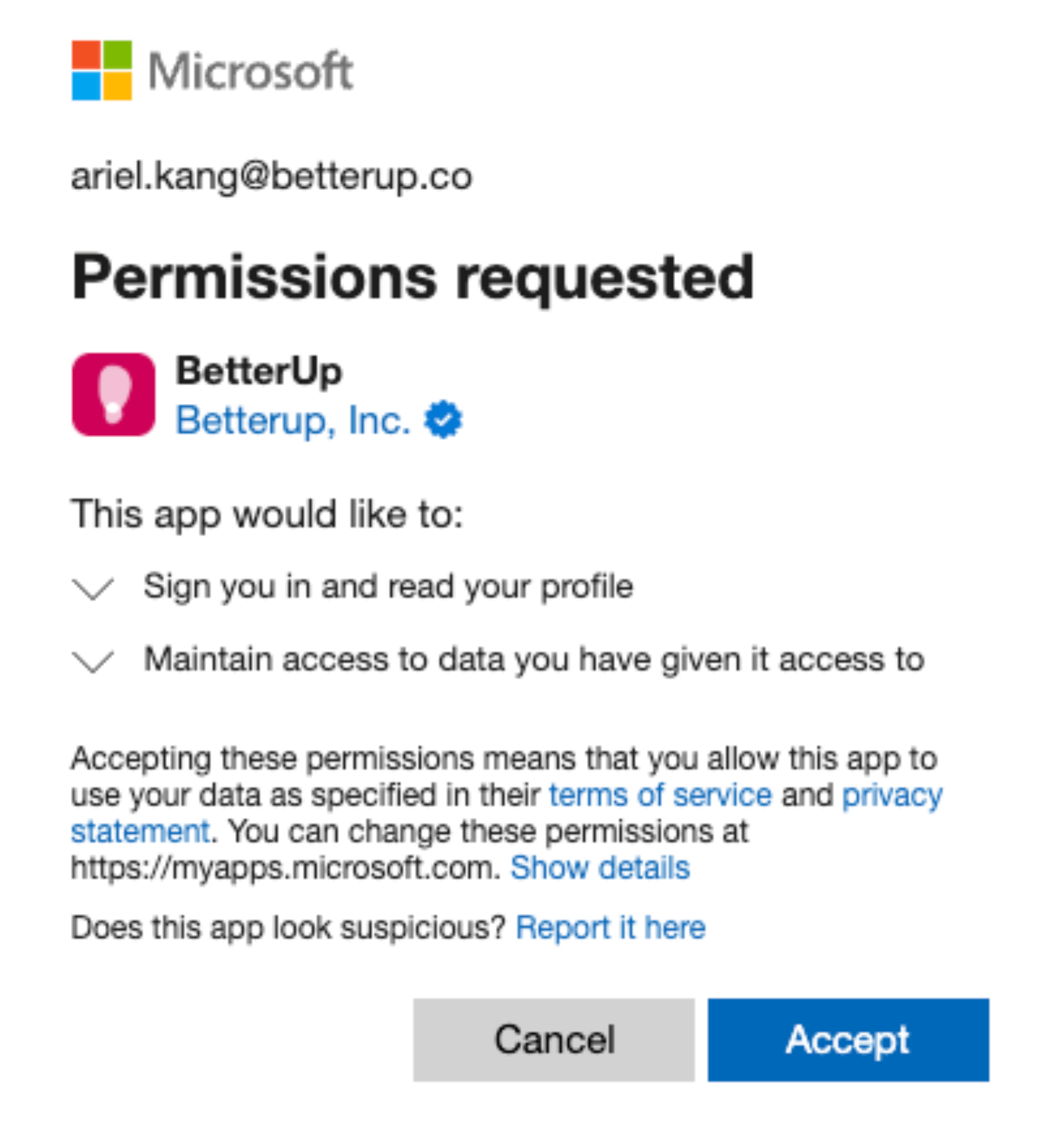This screenshot has height=1140, width=1064.
Task: Click the 'Sign you in and read your profile' text
Action: coord(388,587)
